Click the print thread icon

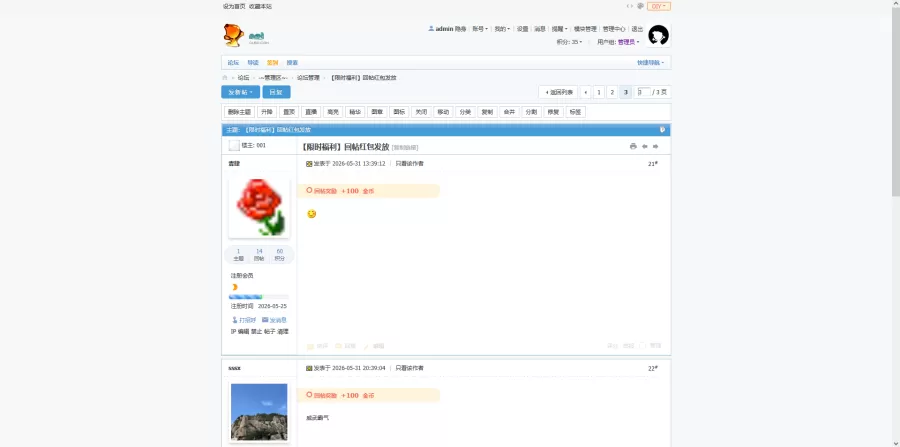click(633, 146)
